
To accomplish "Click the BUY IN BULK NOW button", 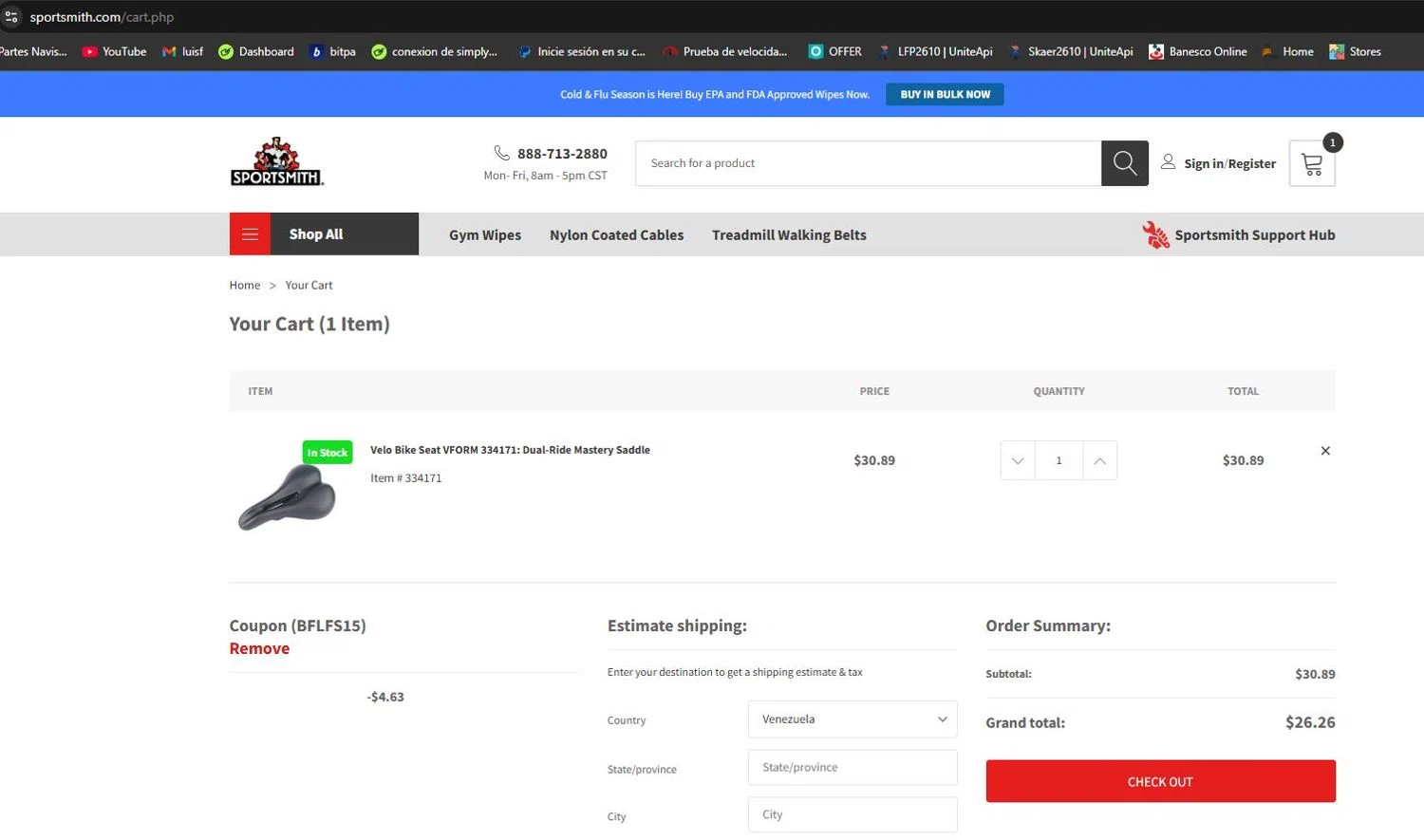I will 945,94.
